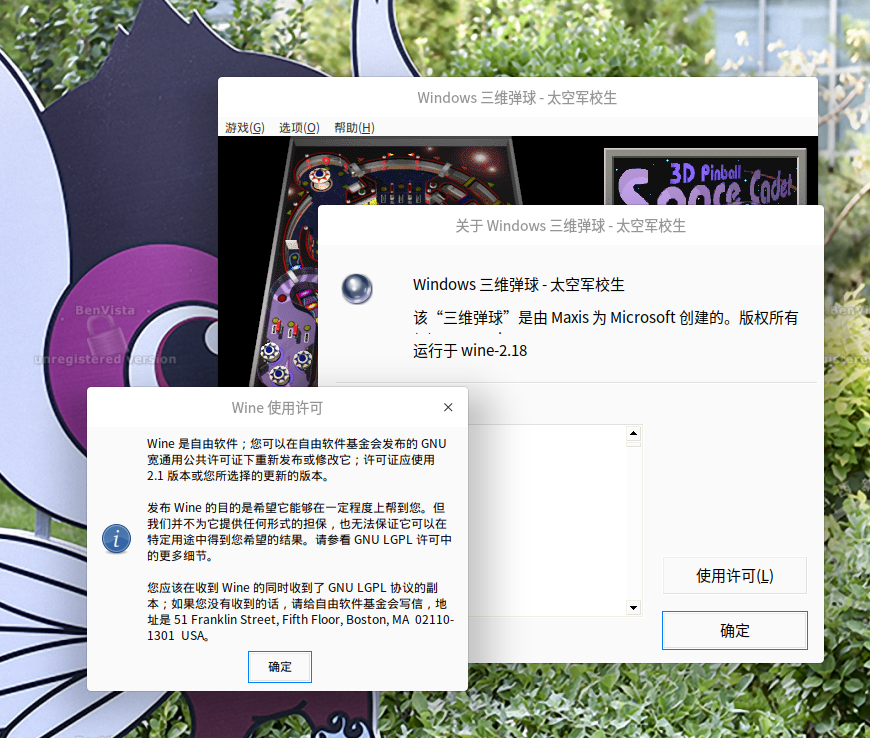Click the Wine 使用许可 dialog title text
870x738 pixels.
click(x=277, y=408)
